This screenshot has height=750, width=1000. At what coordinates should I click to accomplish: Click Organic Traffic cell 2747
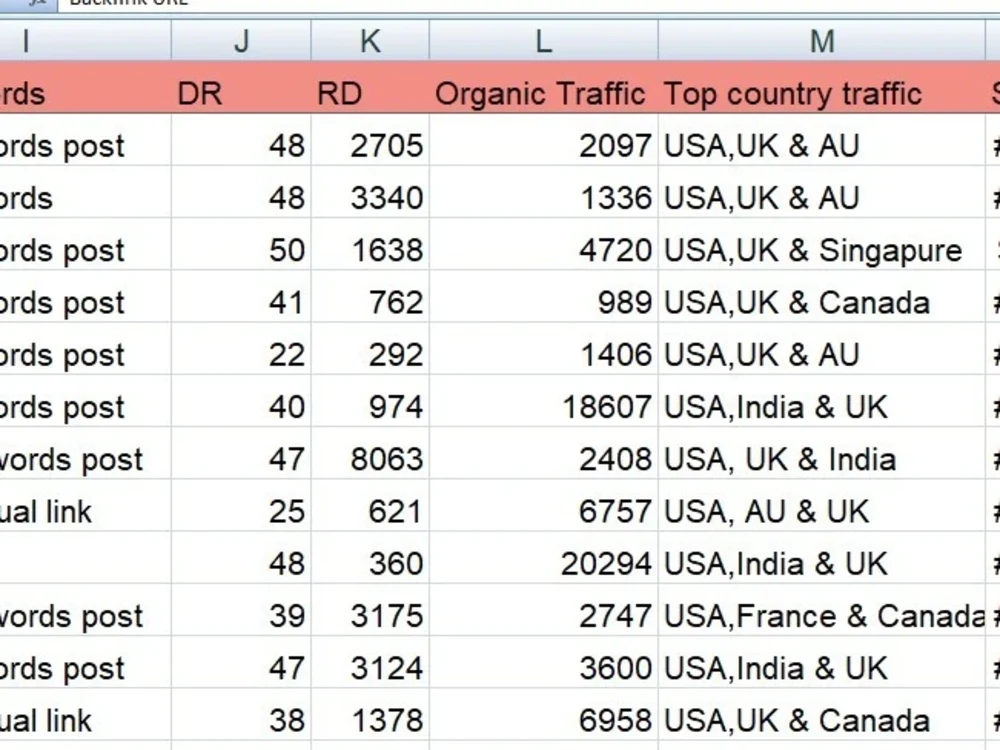(543, 612)
